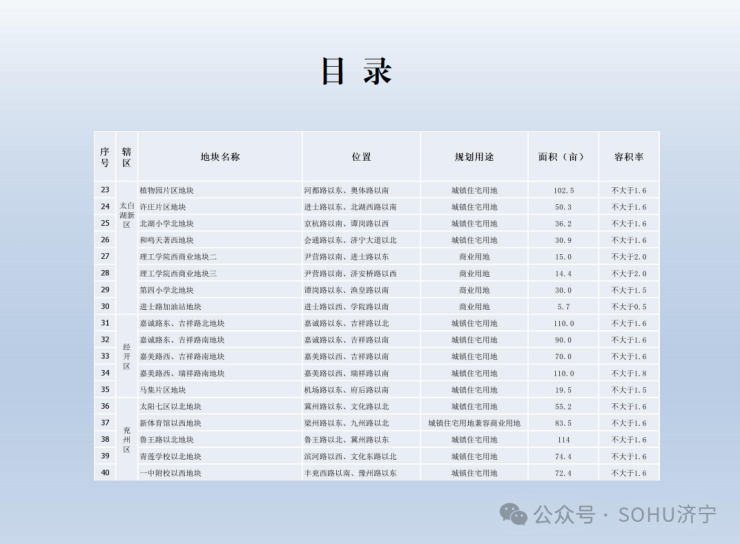Select location 尹营路以南、进士路以东
Screen dimensions: 740x544
[x=346, y=257]
